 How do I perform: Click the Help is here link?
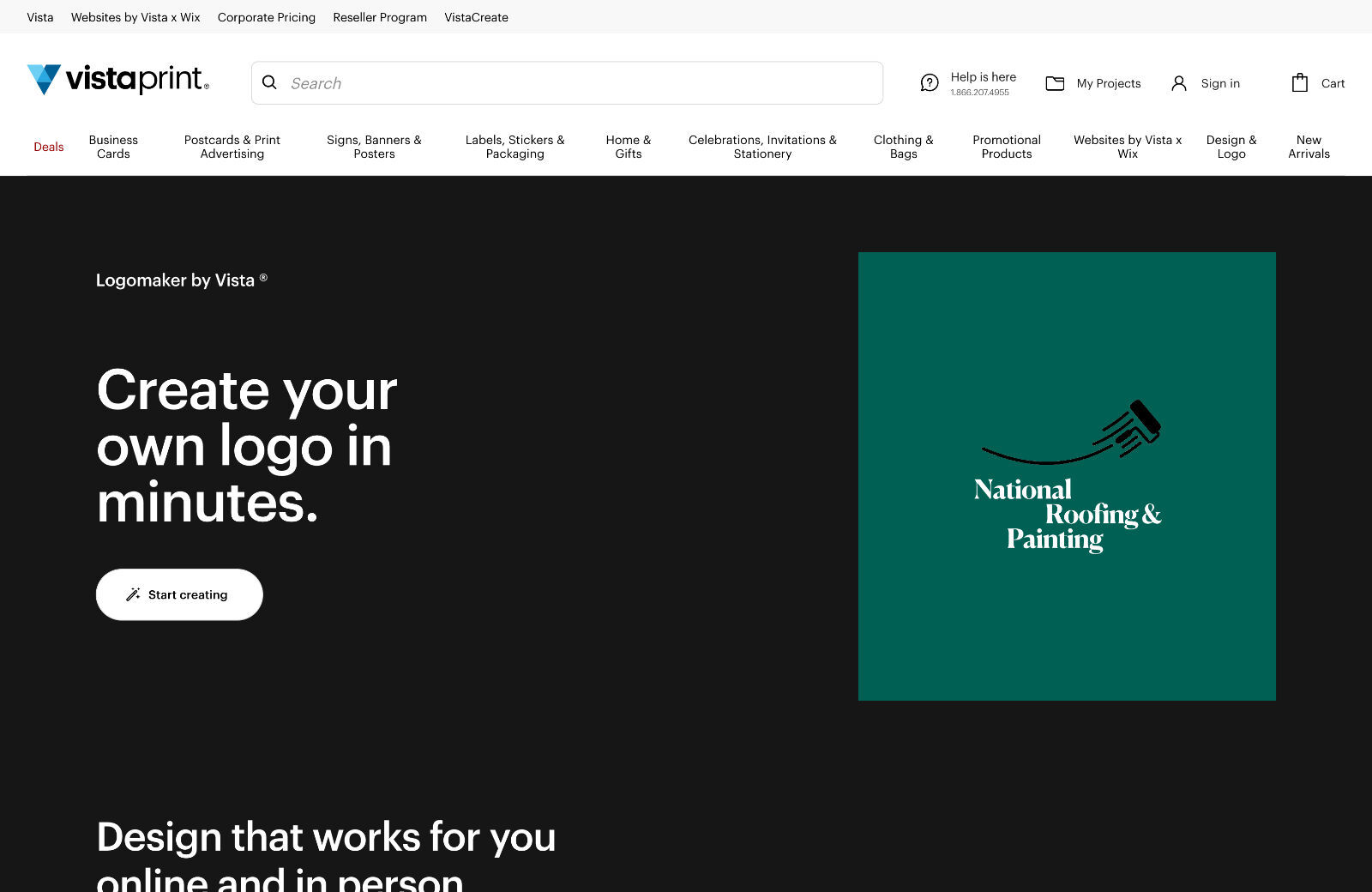983,76
